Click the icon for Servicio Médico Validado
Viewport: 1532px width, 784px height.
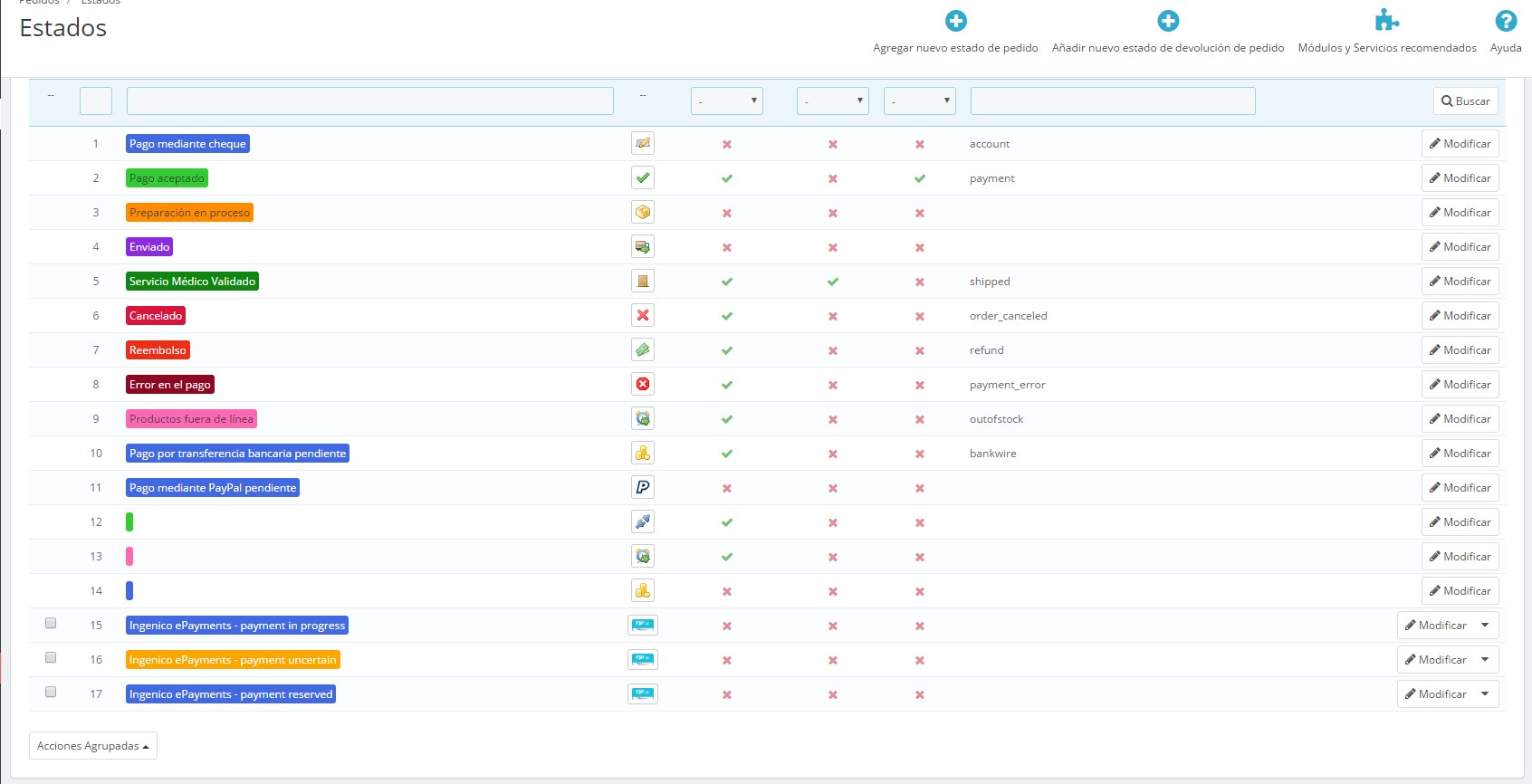[x=643, y=281]
